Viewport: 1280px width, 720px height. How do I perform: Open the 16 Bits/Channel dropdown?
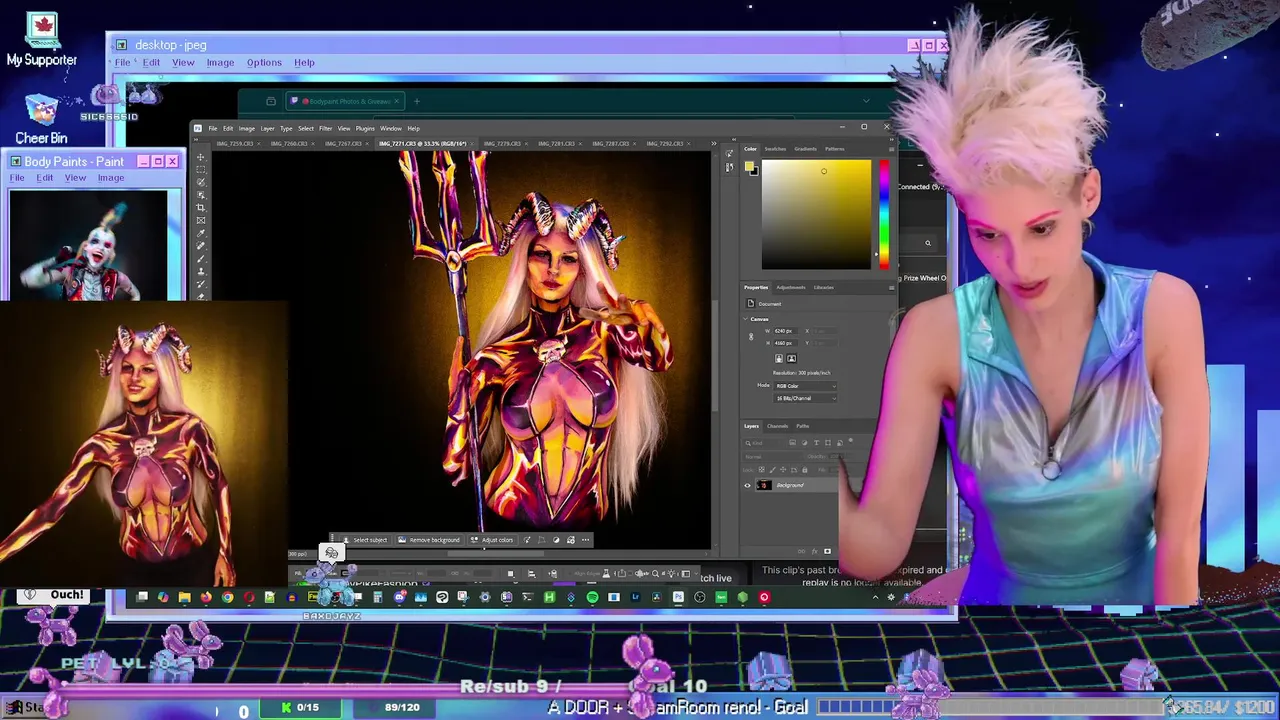(806, 398)
